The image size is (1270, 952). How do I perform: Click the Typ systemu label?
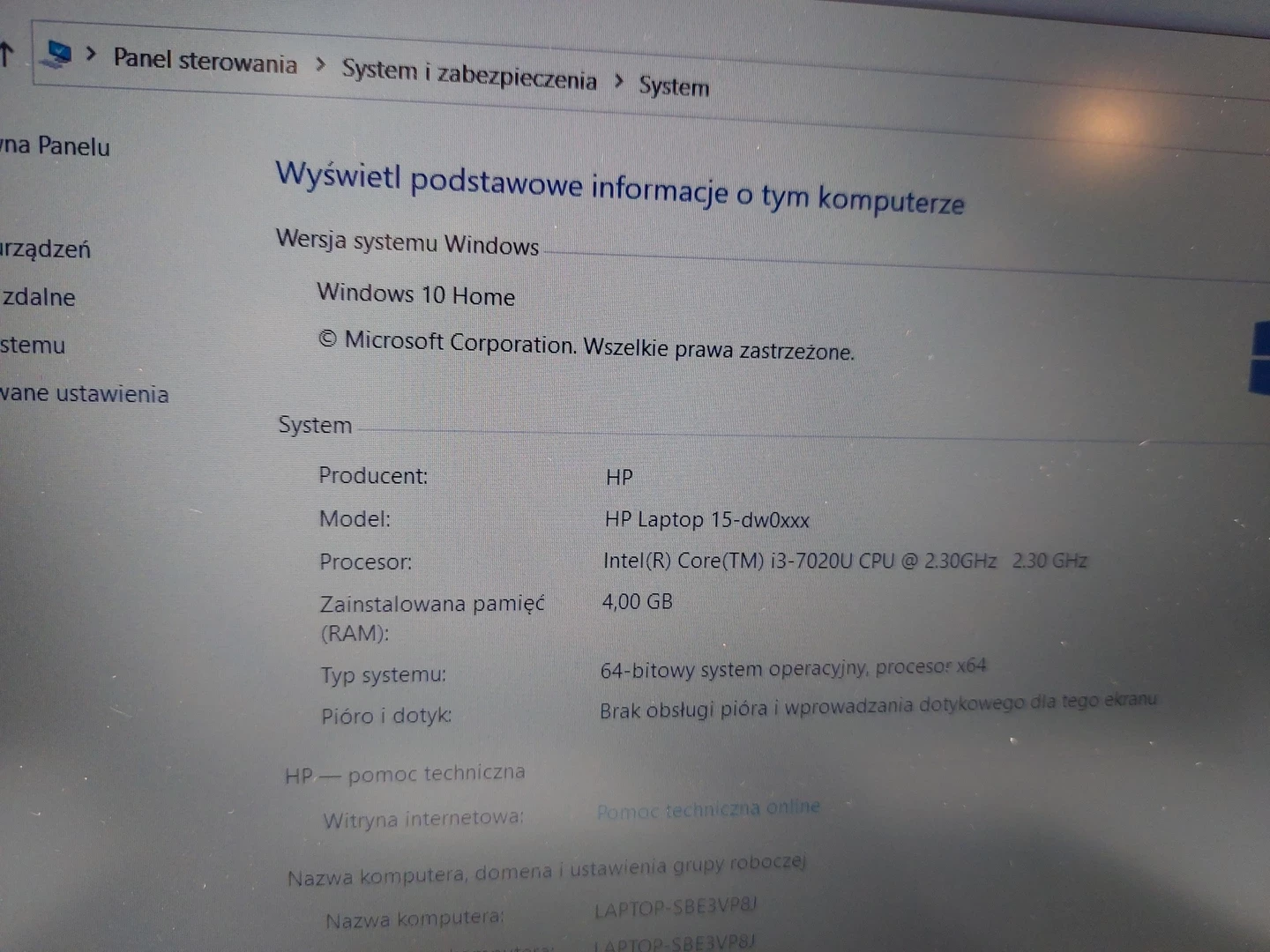point(383,675)
